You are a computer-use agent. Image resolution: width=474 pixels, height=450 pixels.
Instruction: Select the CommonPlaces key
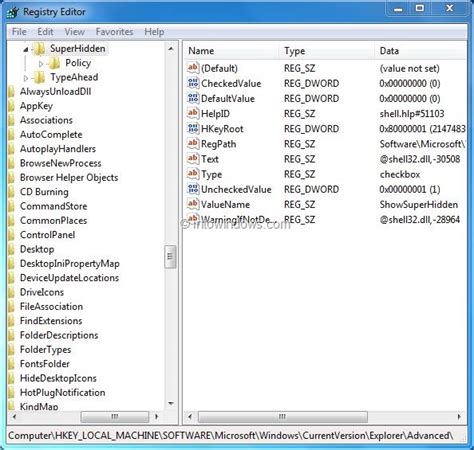53,220
